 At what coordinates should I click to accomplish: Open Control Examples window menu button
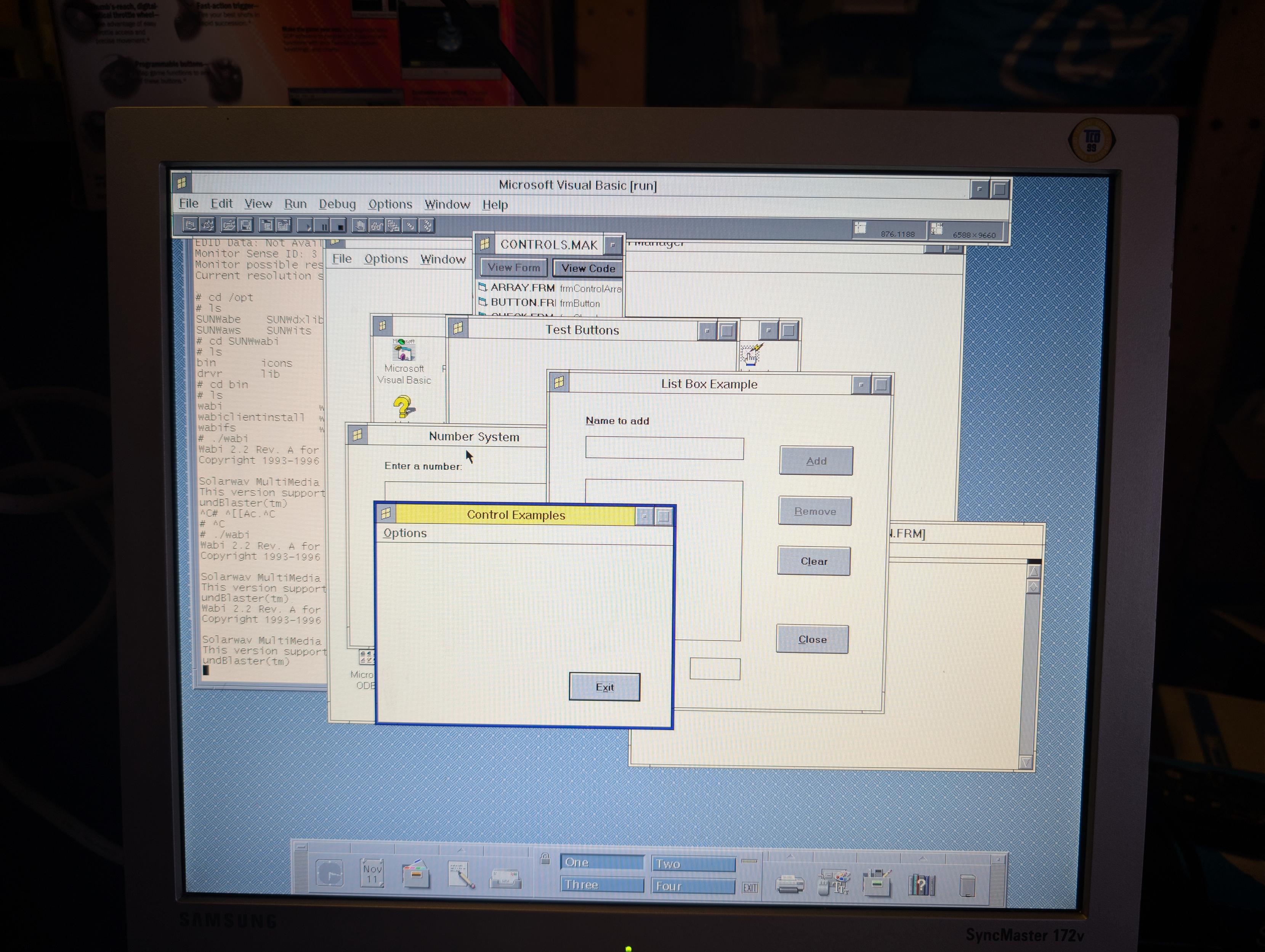[386, 514]
